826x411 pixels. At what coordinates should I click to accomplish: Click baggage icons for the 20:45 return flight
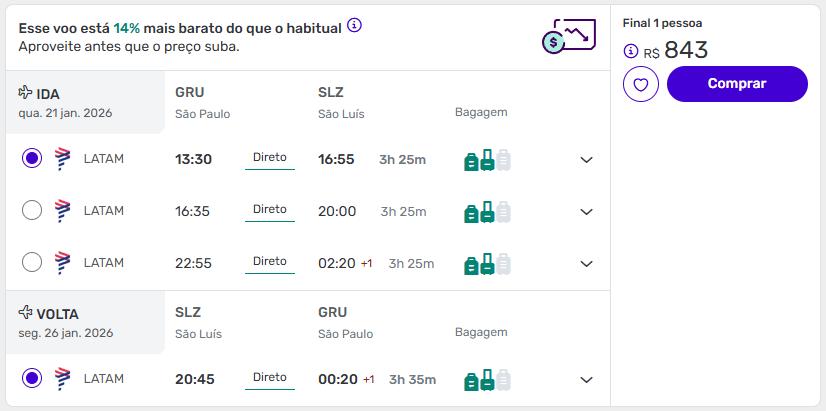click(x=487, y=379)
